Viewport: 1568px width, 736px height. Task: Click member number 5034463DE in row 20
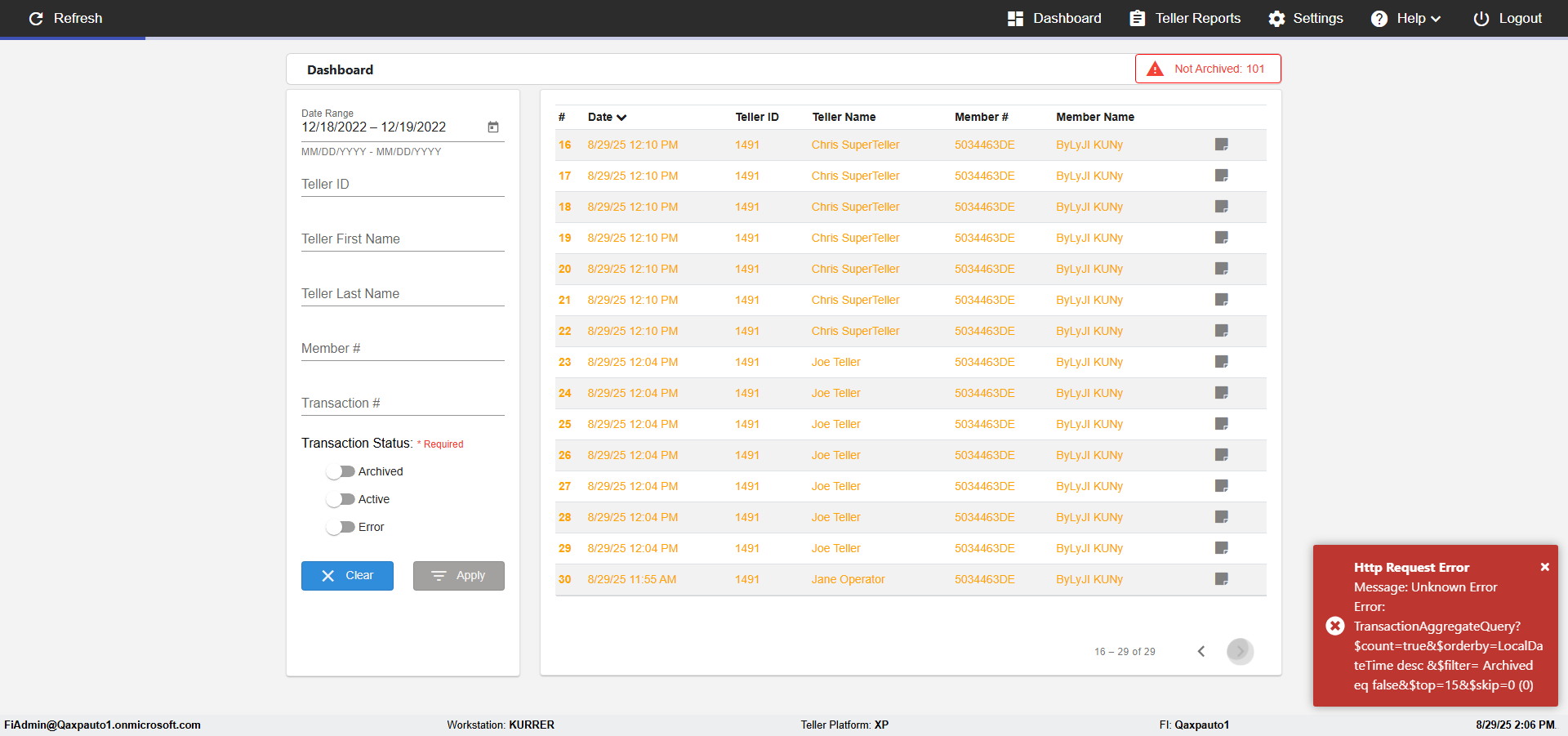(985, 269)
